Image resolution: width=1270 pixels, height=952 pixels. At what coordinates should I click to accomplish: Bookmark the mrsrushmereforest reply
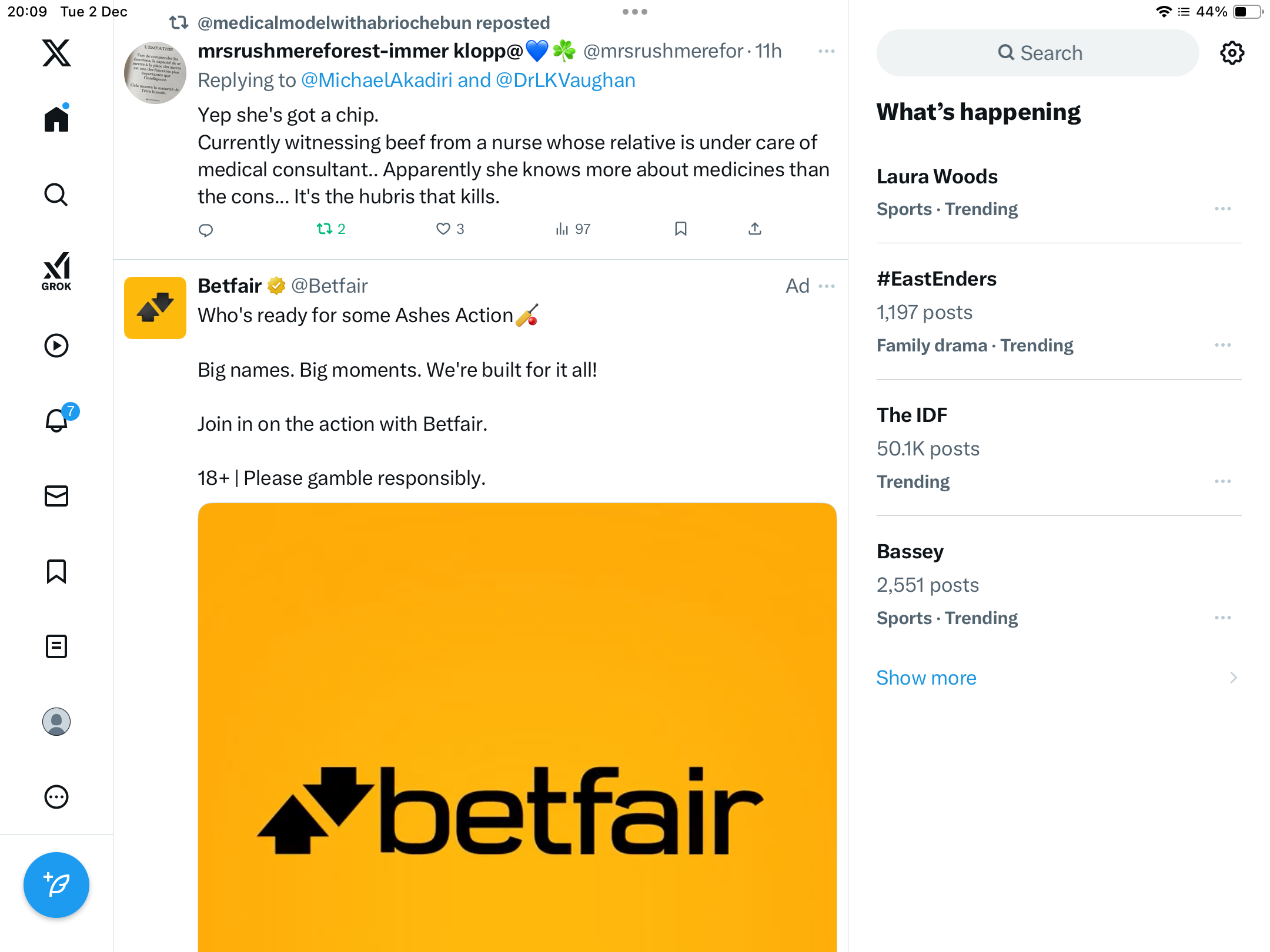[681, 229]
